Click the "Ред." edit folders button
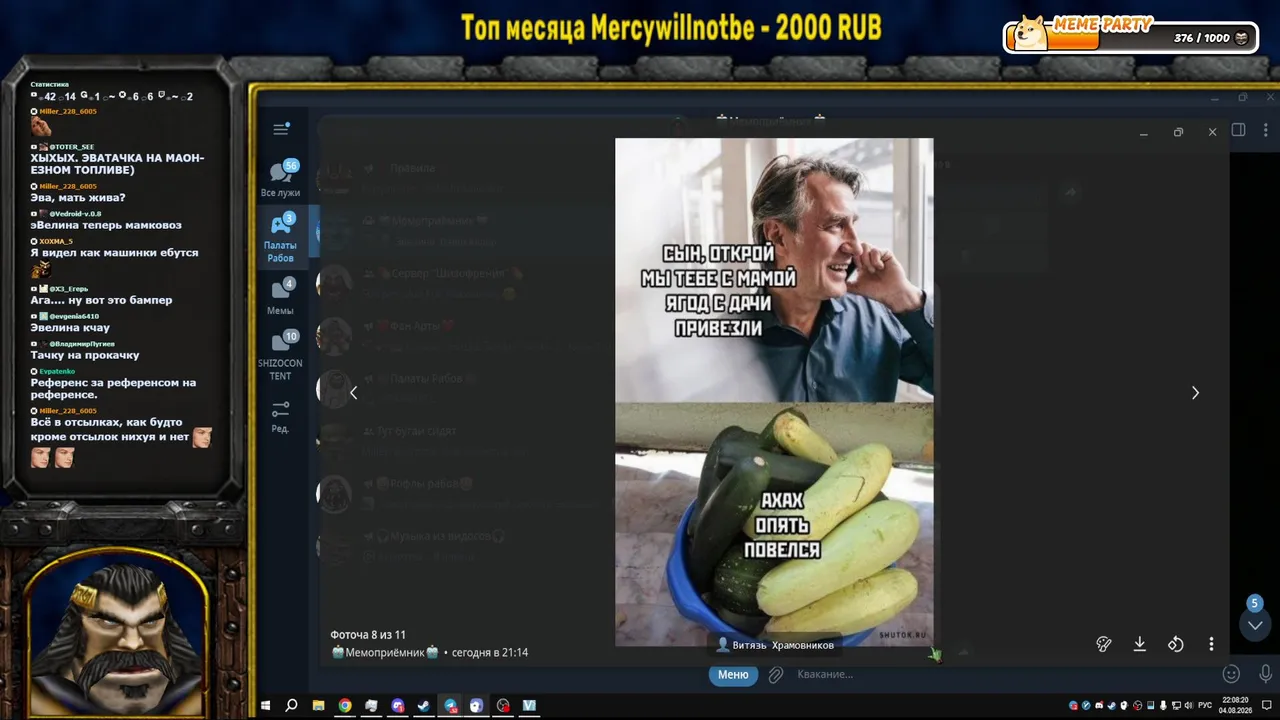Image resolution: width=1280 pixels, height=720 pixels. 281,417
